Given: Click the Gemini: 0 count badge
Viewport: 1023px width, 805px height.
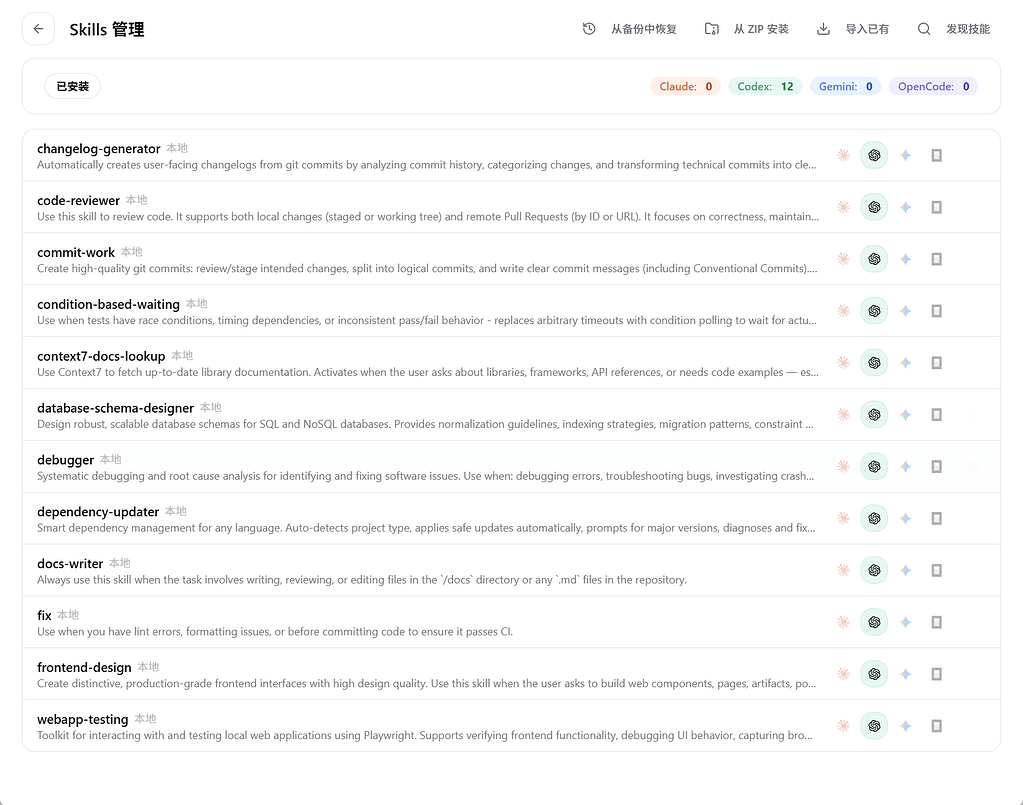Looking at the screenshot, I should (x=846, y=86).
